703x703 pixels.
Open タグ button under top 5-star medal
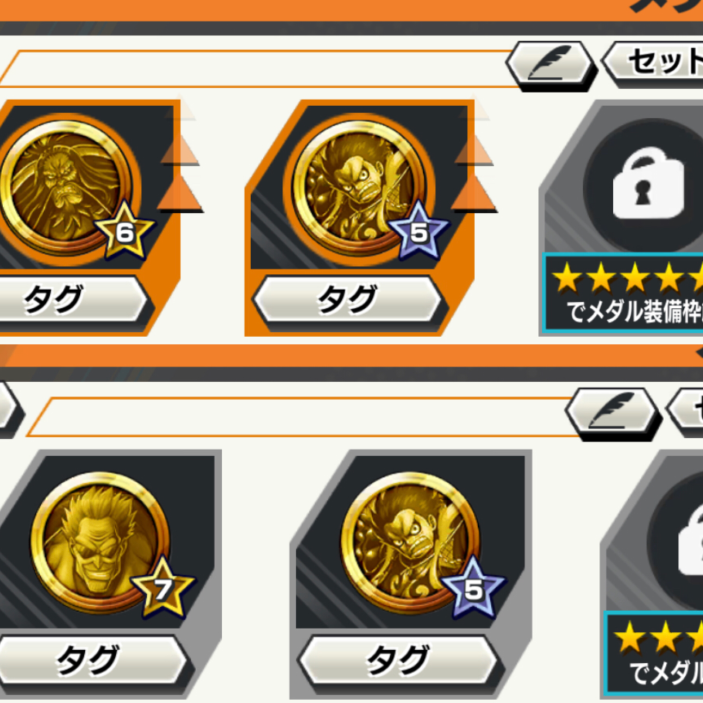[347, 299]
